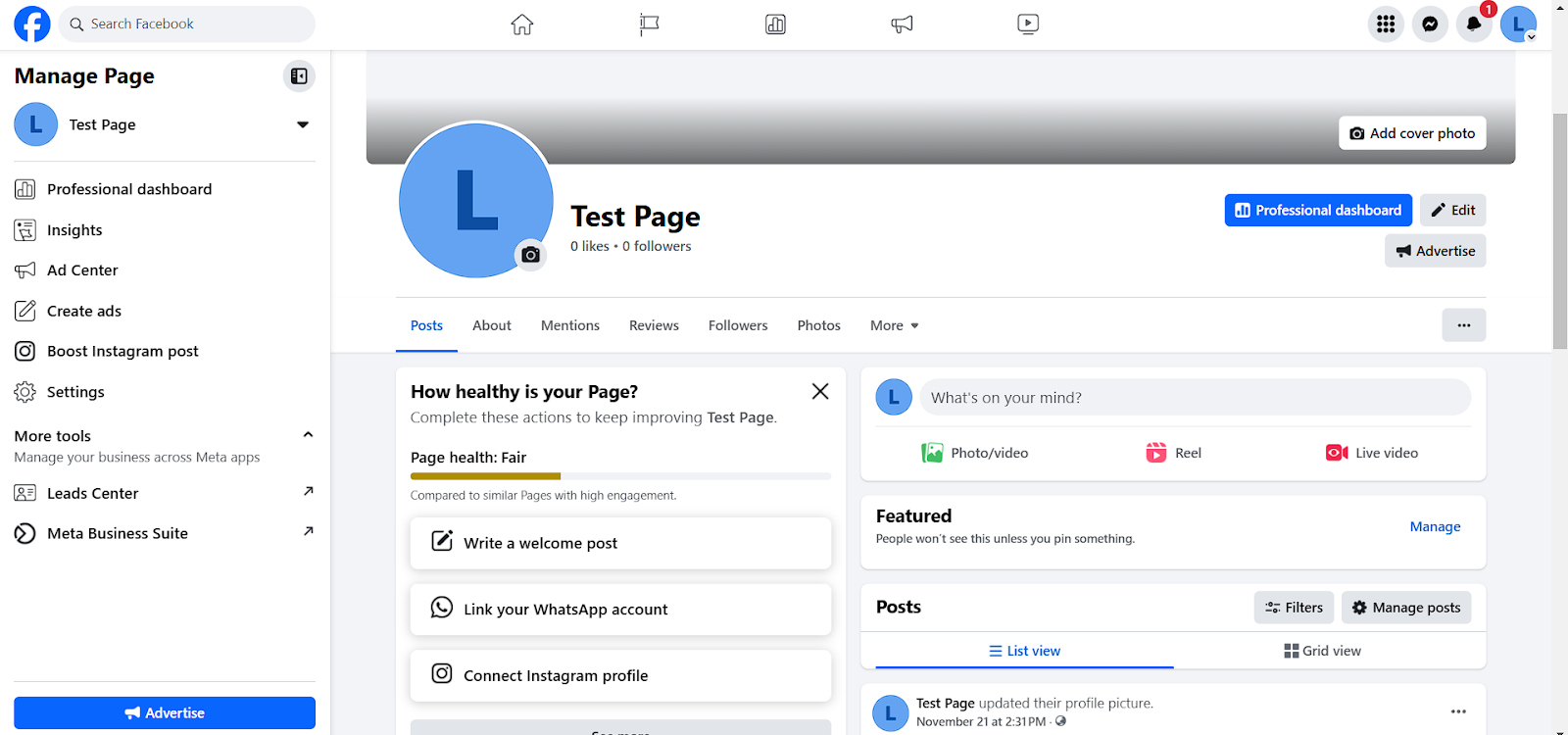Screen dimensions: 1568x735
Task: Collapse the More tools section
Action: pyautogui.click(x=308, y=435)
